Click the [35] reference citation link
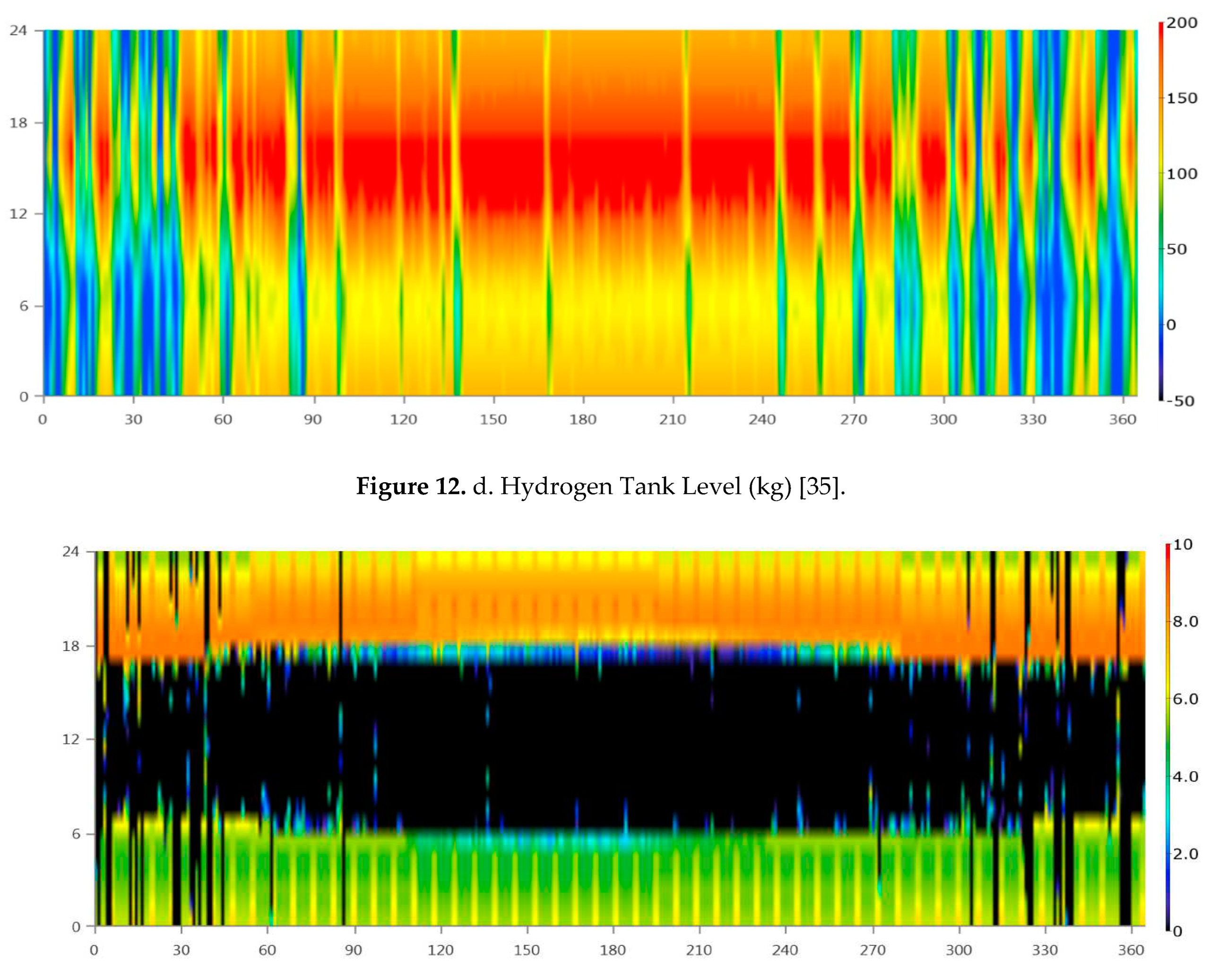Screen dimensions: 1227x980 (x=818, y=486)
